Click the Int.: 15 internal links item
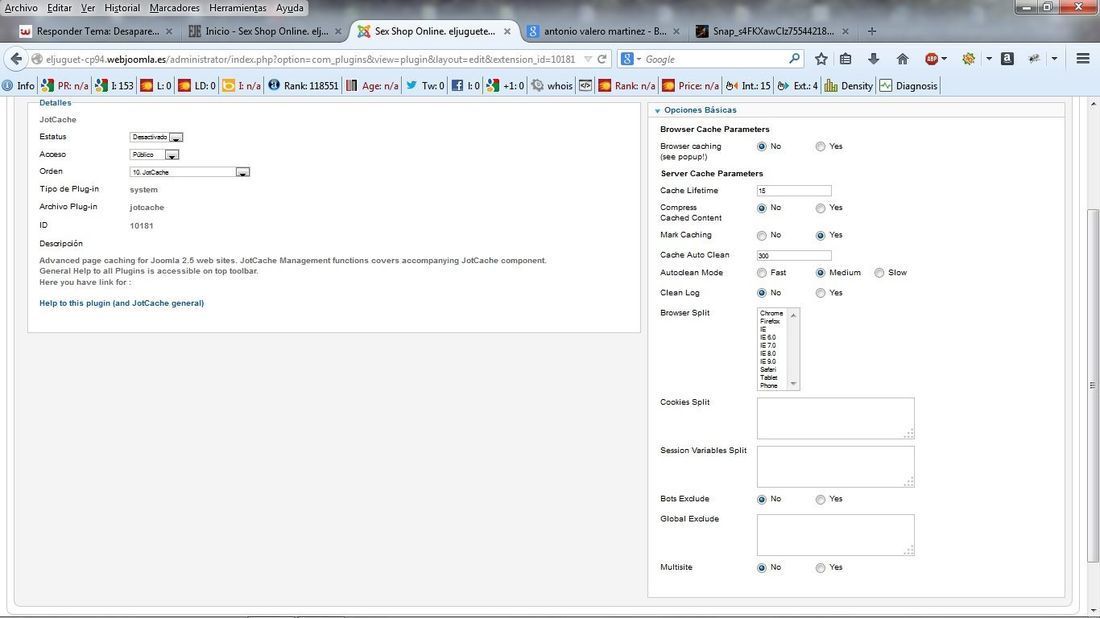Viewport: 1100px width, 618px height. [748, 86]
